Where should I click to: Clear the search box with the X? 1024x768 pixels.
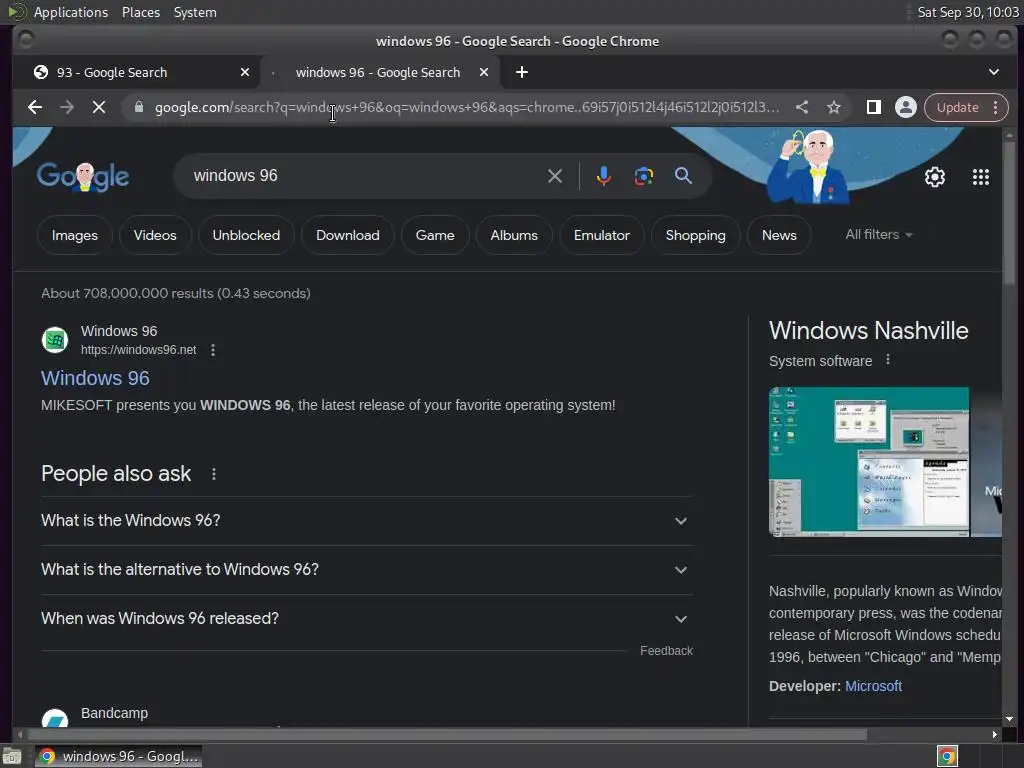click(x=554, y=176)
